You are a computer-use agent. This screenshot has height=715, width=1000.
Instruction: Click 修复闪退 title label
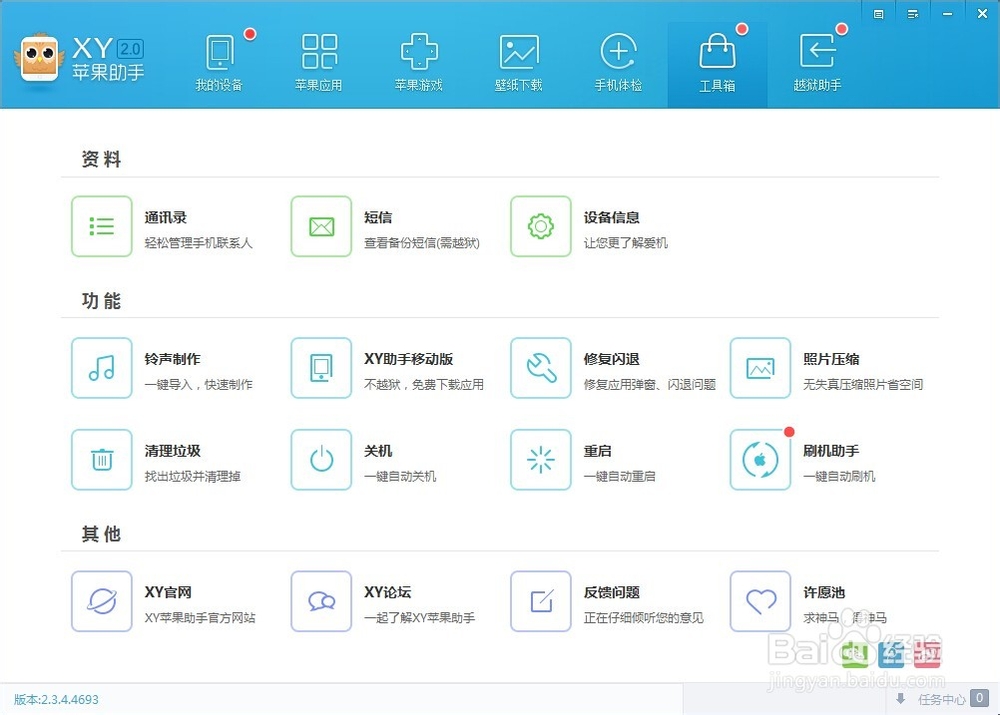click(x=612, y=359)
